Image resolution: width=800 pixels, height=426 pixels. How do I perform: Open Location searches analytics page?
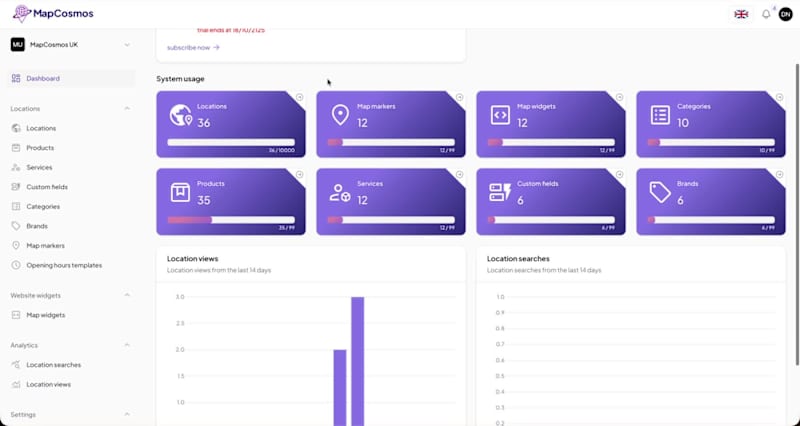(54, 365)
